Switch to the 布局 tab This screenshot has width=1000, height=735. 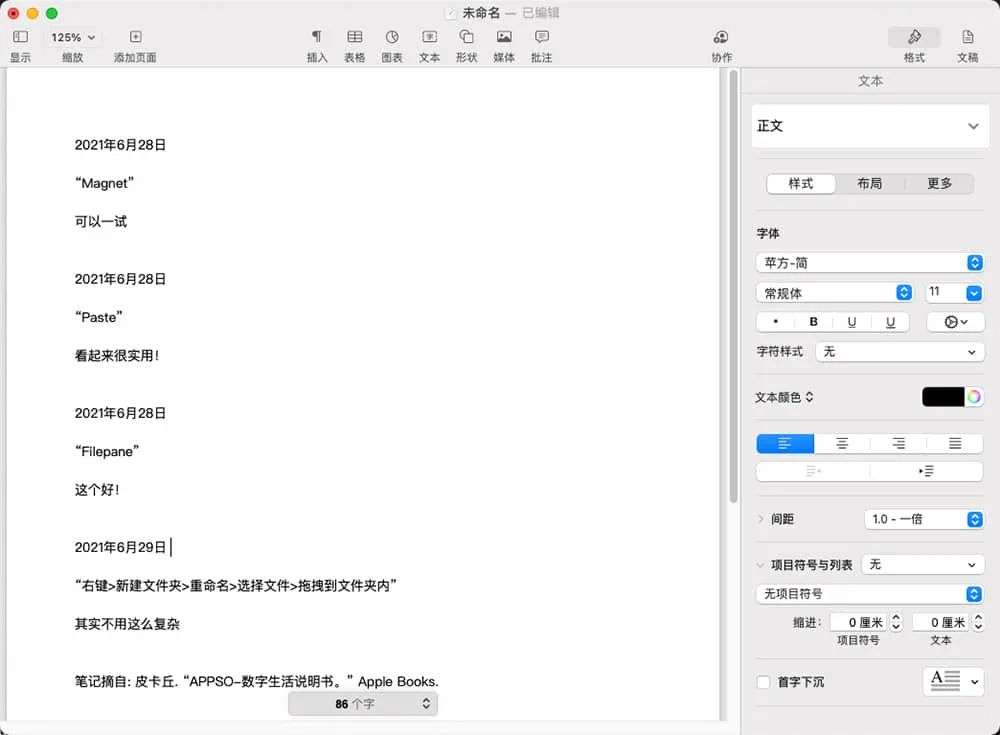[x=869, y=183]
